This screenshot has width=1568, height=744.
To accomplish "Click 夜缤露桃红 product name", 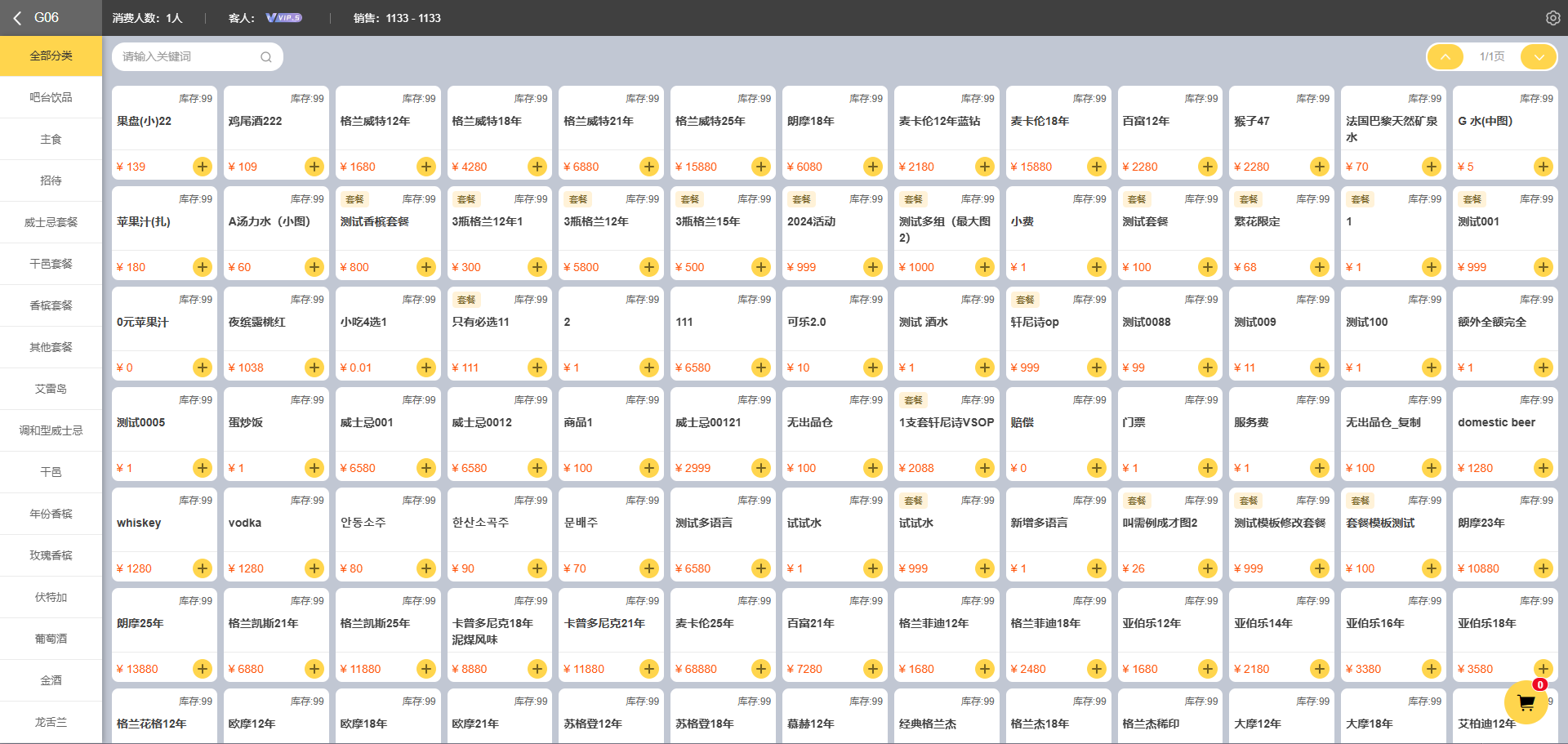I will pos(257,322).
